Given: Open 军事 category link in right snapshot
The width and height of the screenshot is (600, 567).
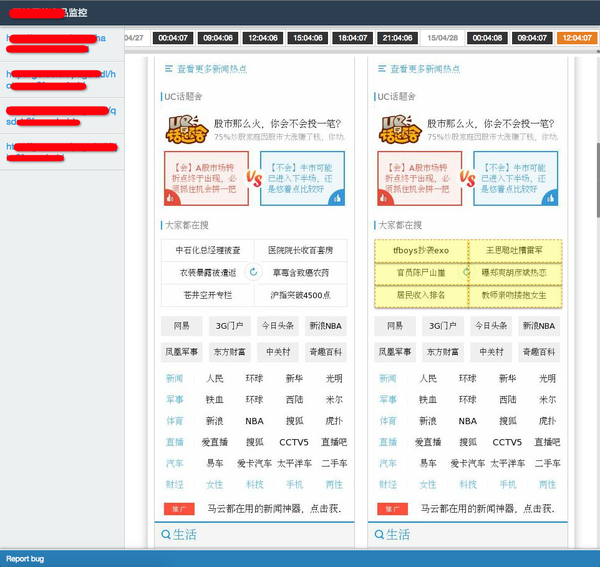Looking at the screenshot, I should [388, 399].
